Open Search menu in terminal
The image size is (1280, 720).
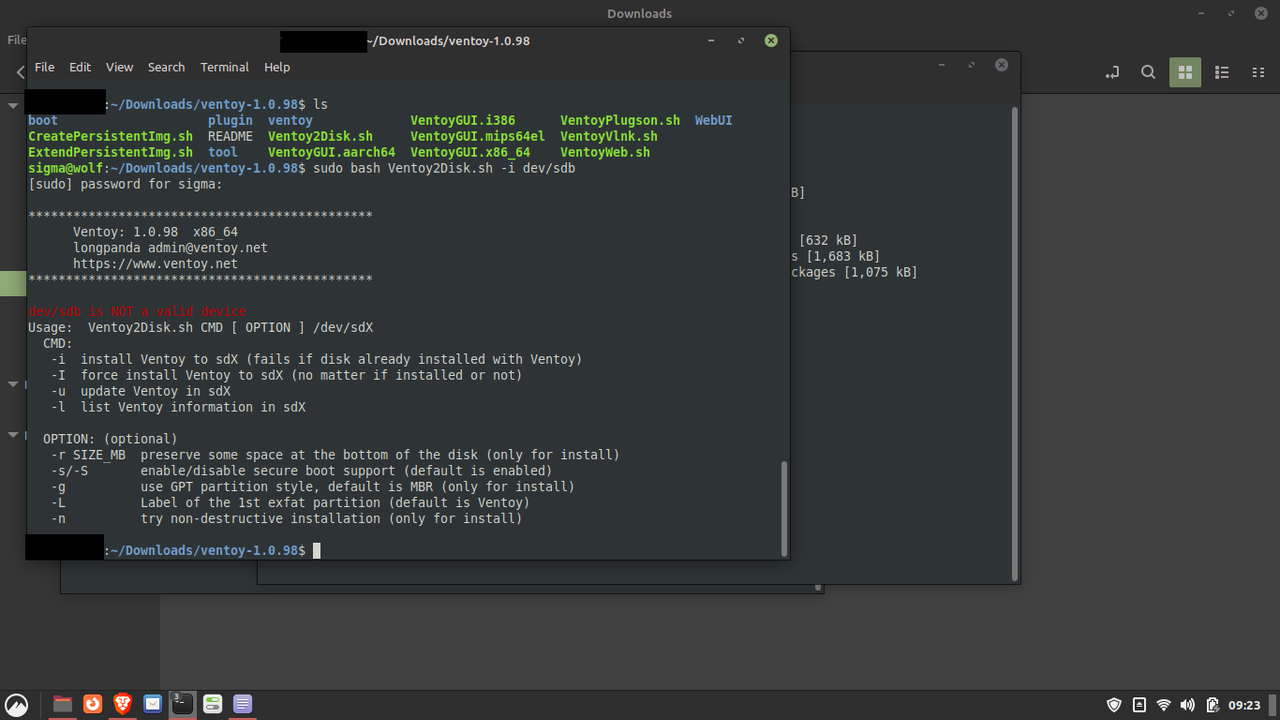(166, 67)
